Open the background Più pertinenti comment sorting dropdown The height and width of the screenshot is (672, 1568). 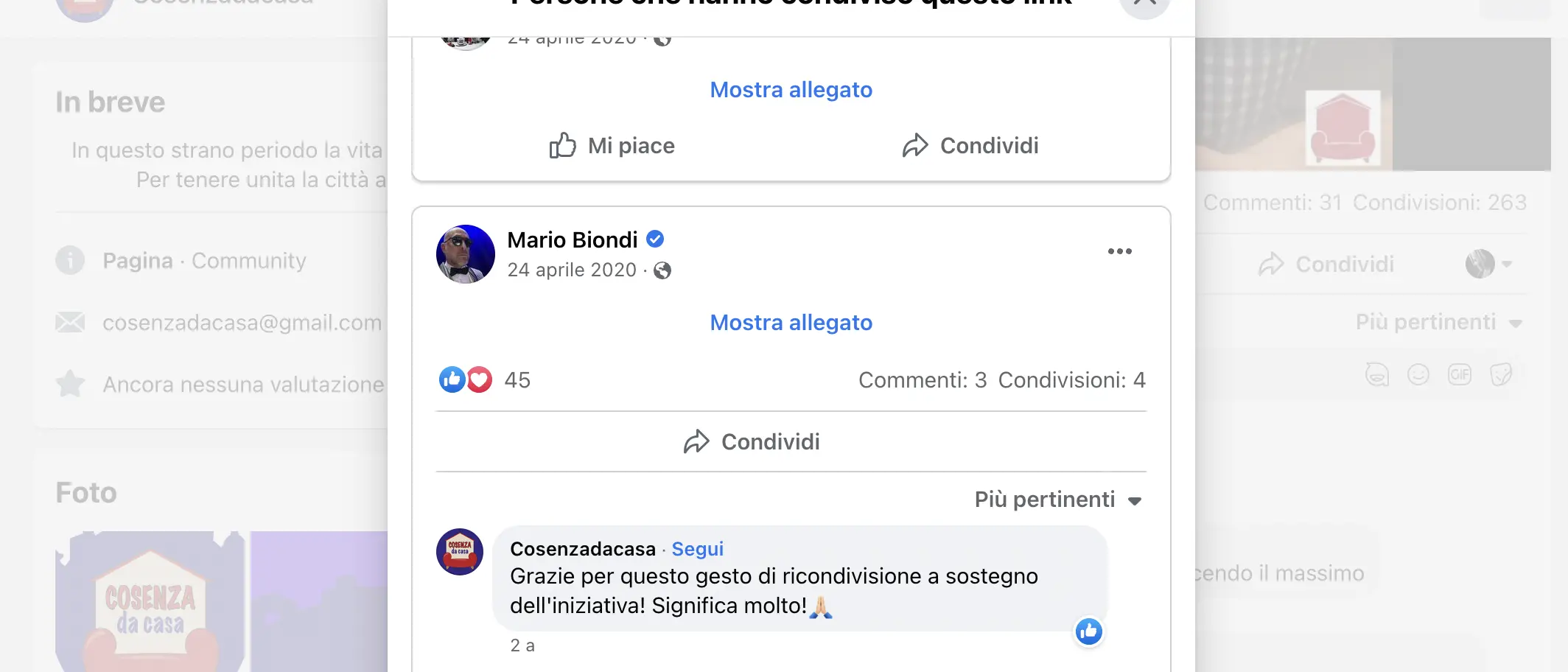pyautogui.click(x=1437, y=322)
